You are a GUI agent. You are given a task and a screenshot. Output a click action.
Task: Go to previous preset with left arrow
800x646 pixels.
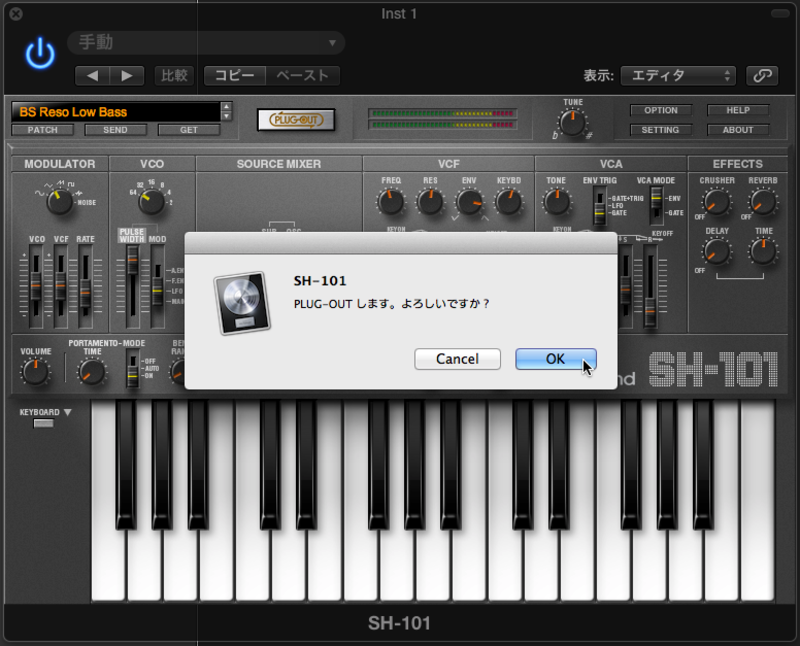click(x=92, y=76)
